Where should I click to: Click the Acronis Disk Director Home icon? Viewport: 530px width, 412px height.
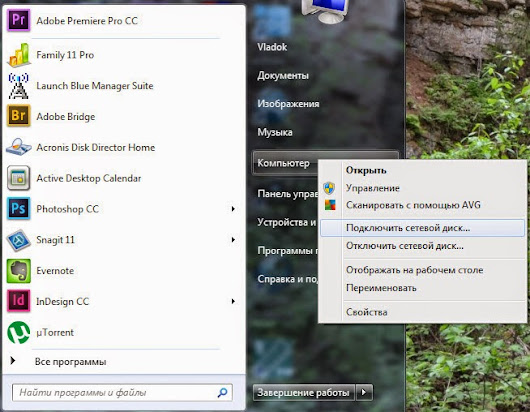point(19,147)
